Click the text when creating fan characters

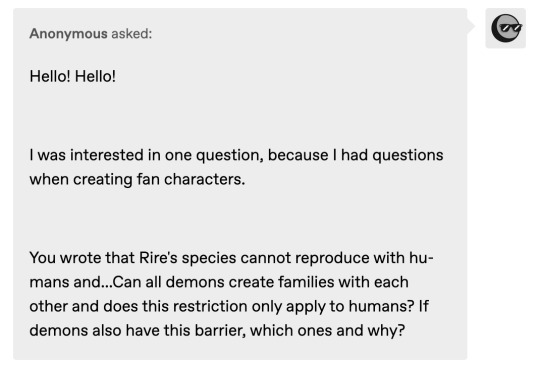137,179
